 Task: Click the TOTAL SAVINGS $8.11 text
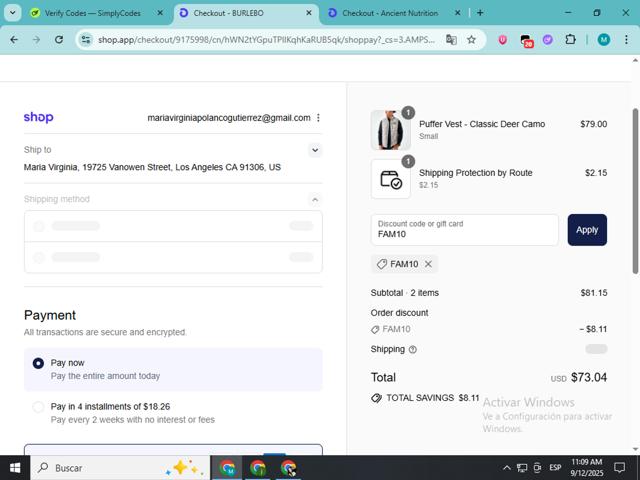[433, 398]
